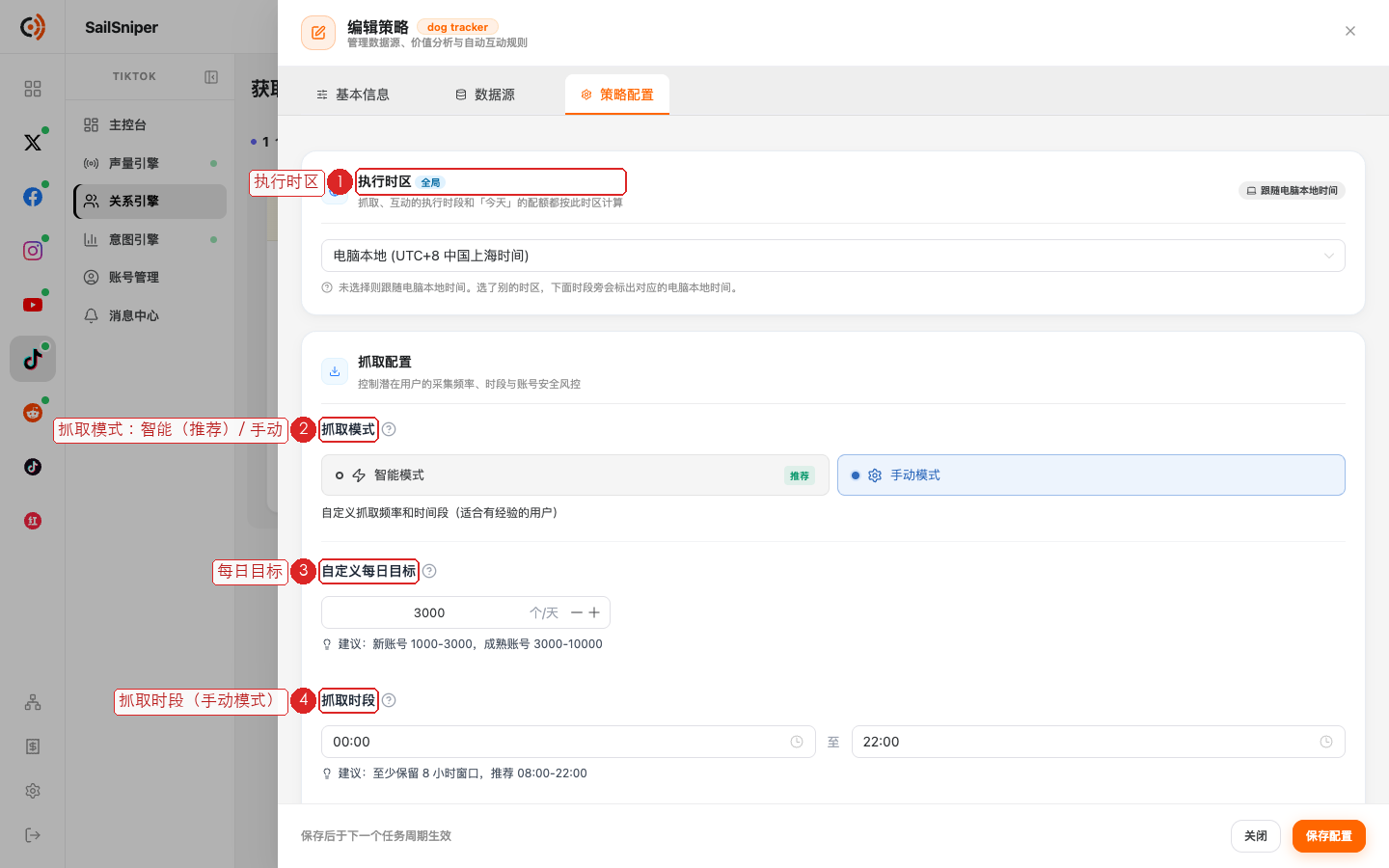
Task: Open 声量引擎 in the sidebar
Action: (150, 164)
